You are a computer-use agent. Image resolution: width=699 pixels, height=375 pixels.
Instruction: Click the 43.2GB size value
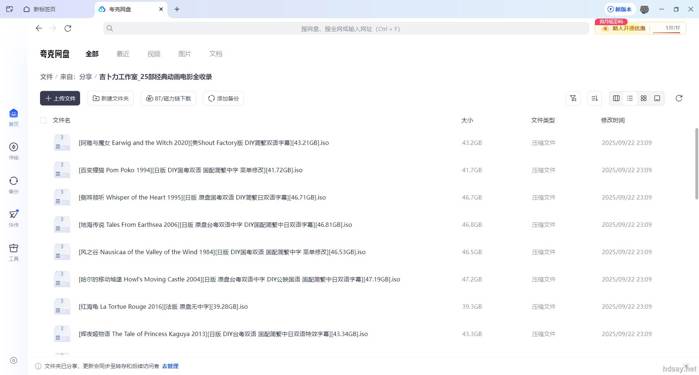tap(472, 143)
